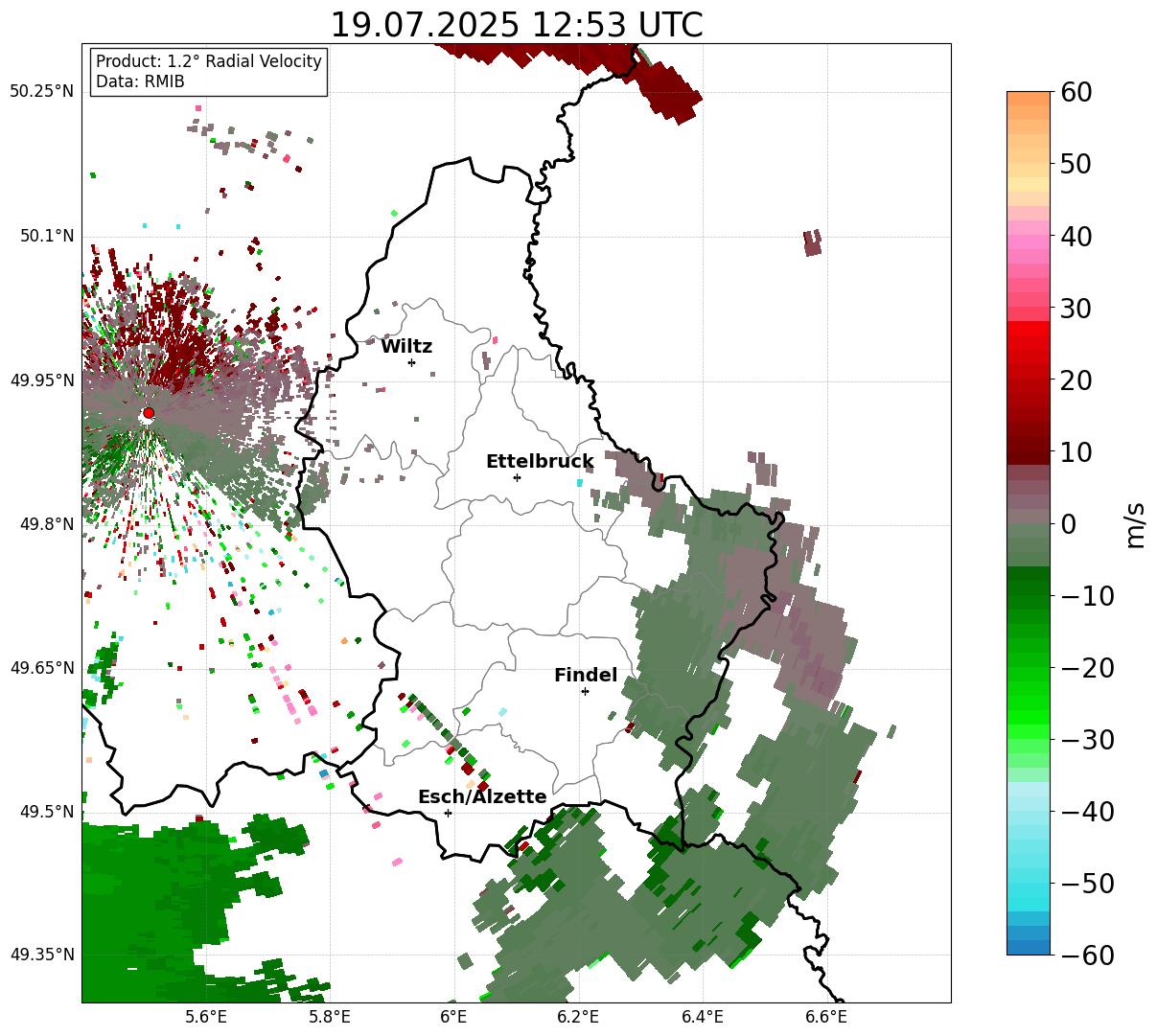Click the colorbar tick label −40
1157x1036 pixels.
(x=1087, y=812)
